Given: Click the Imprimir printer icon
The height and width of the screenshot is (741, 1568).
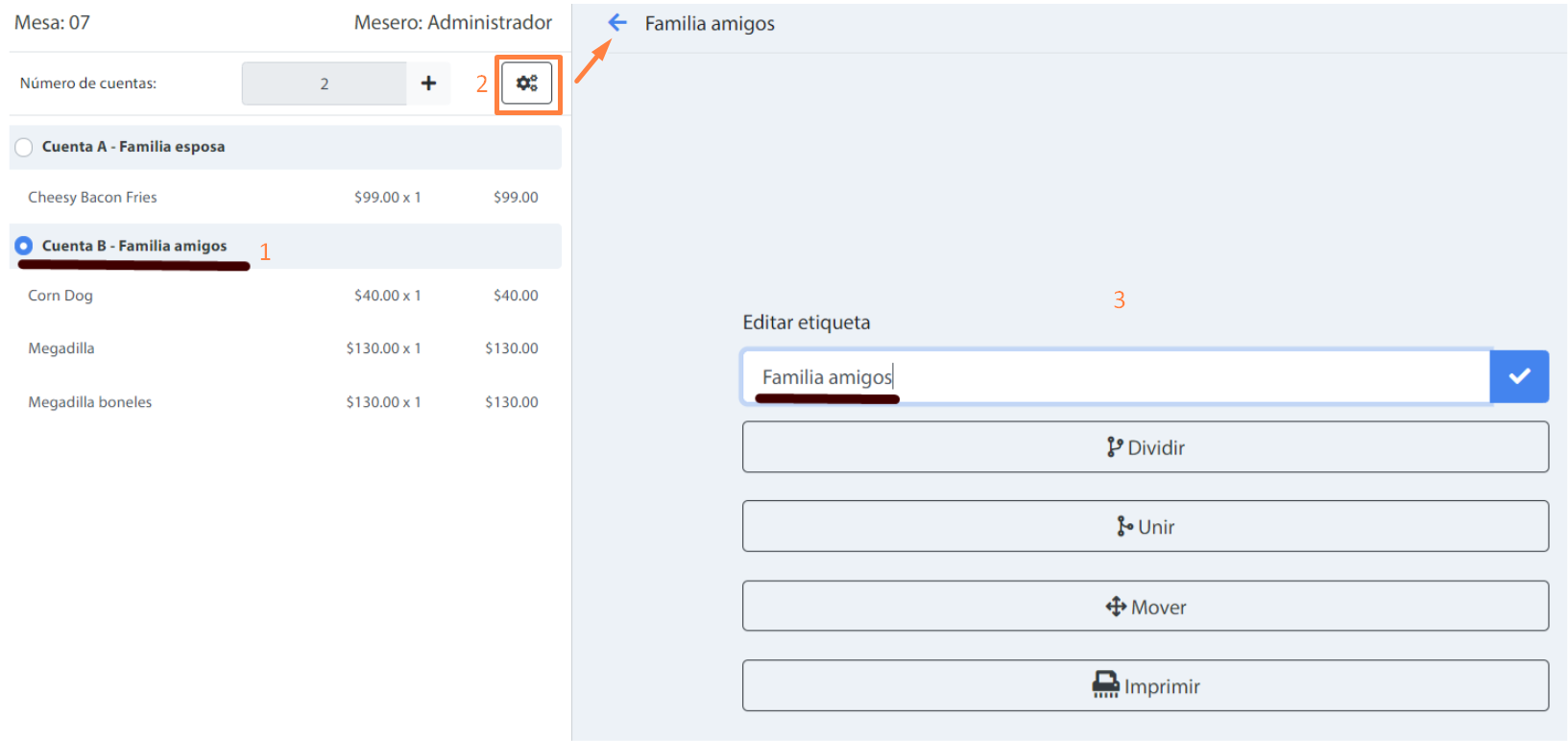Looking at the screenshot, I should 1105,685.
